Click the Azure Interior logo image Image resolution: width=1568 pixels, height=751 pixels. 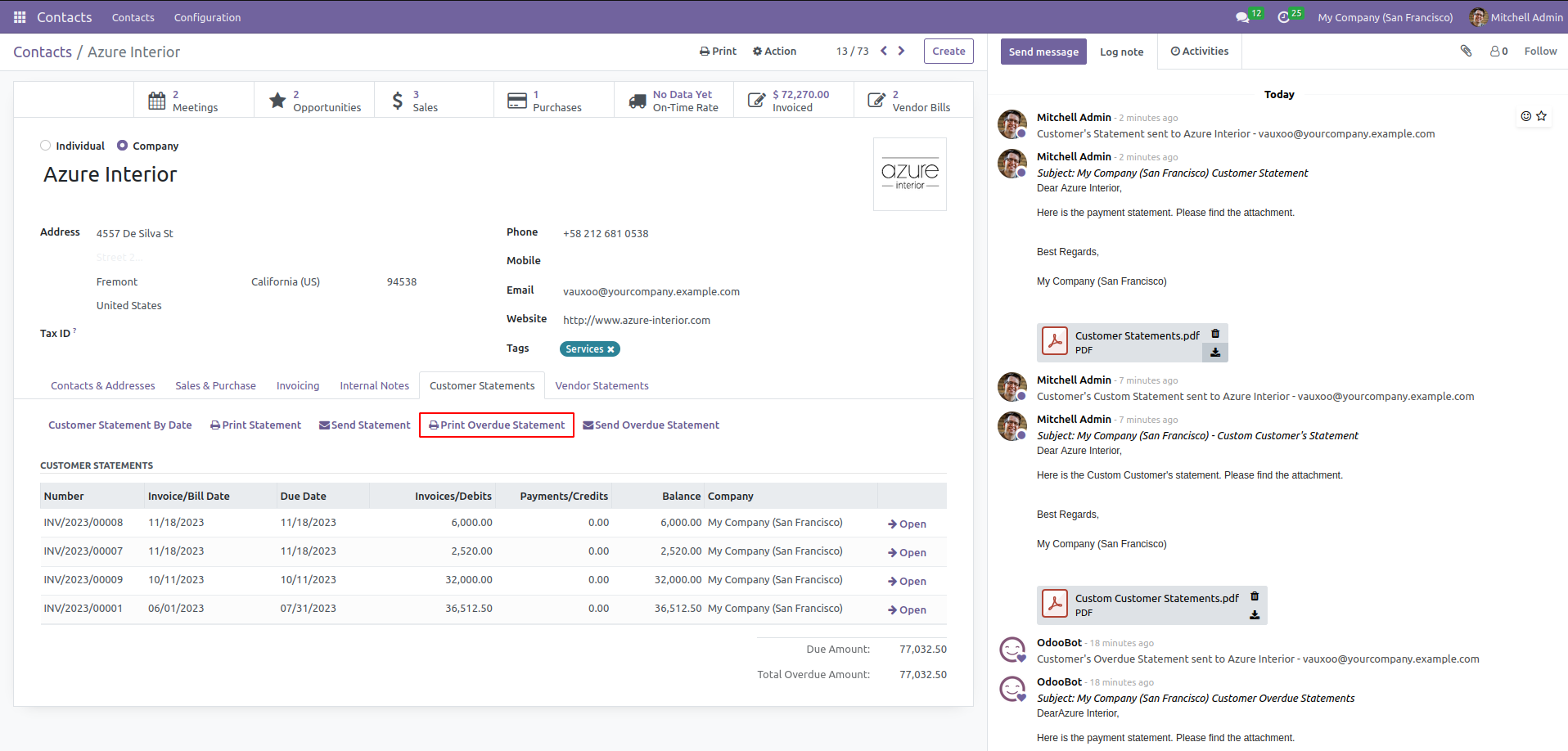(x=910, y=174)
